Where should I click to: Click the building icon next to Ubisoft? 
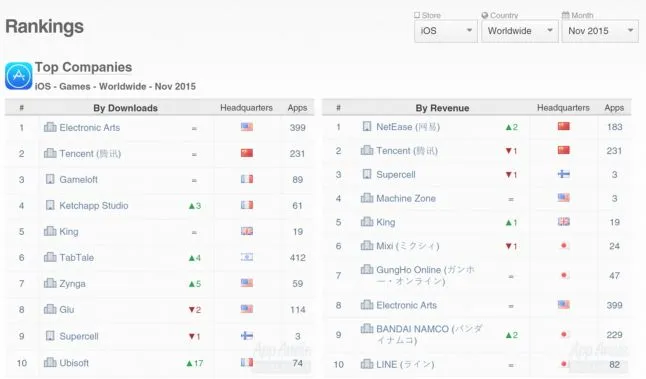point(50,362)
